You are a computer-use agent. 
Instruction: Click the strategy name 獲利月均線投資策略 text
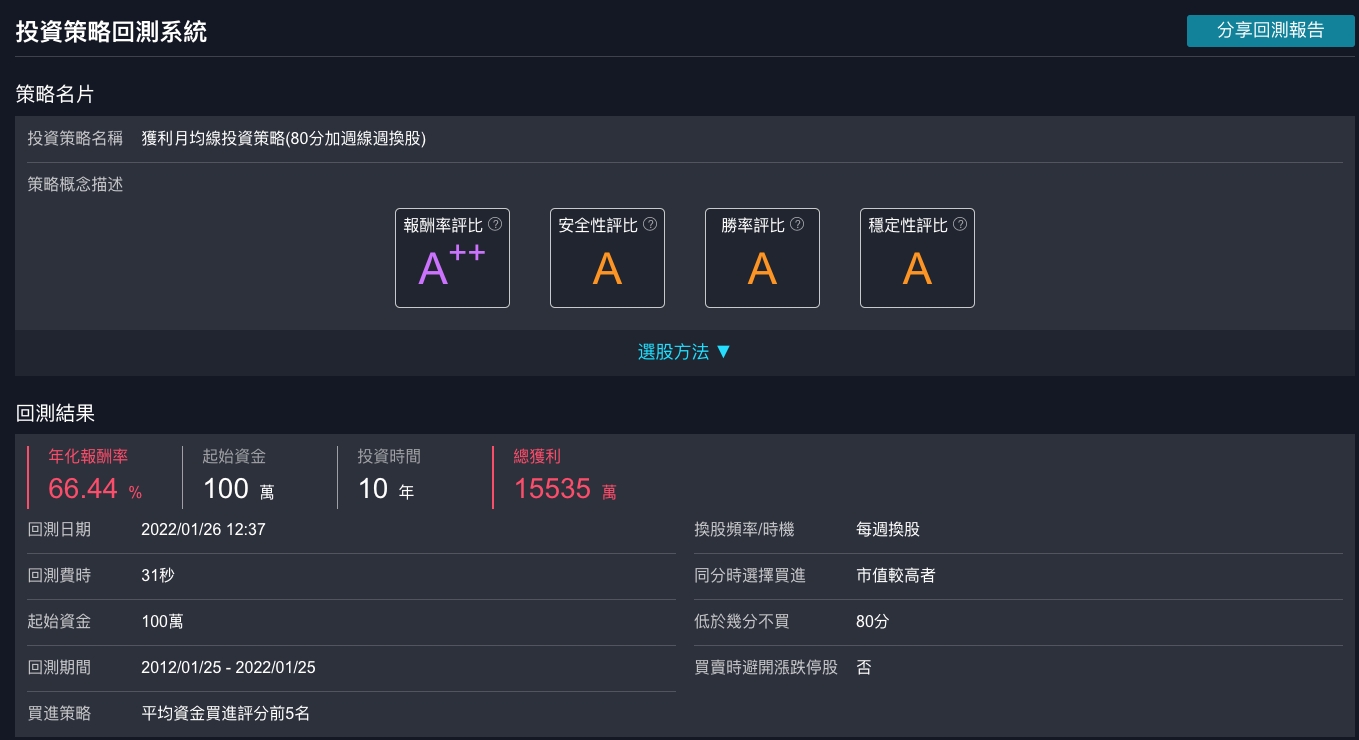[284, 139]
